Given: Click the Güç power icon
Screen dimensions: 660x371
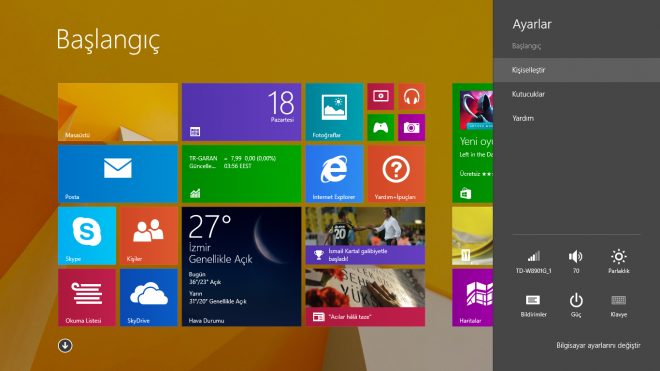Looking at the screenshot, I should click(576, 305).
